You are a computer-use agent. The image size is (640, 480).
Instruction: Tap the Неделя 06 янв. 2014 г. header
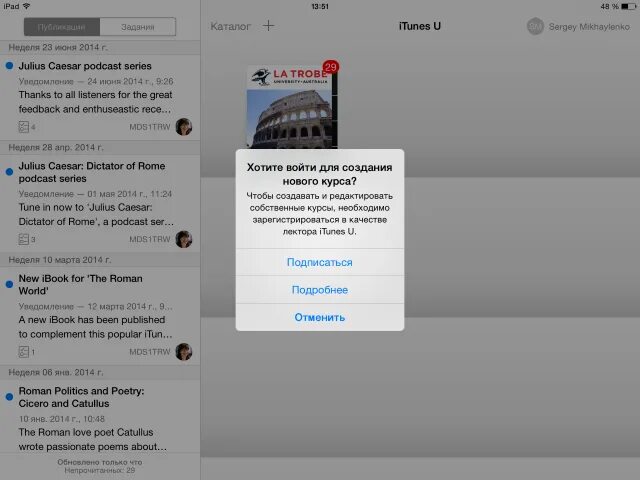(100, 372)
